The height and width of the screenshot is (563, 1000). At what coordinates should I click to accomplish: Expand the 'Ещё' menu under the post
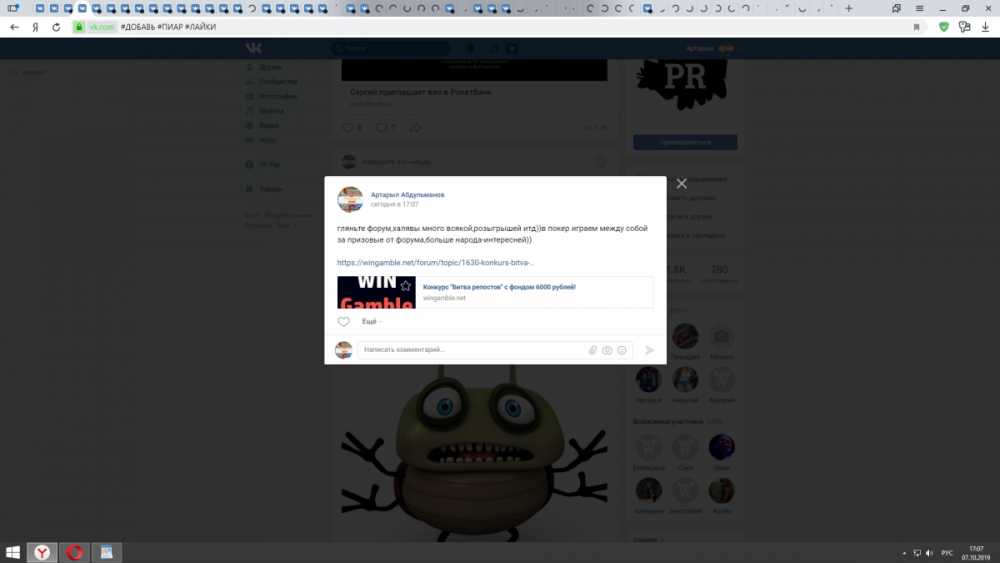pyautogui.click(x=372, y=321)
